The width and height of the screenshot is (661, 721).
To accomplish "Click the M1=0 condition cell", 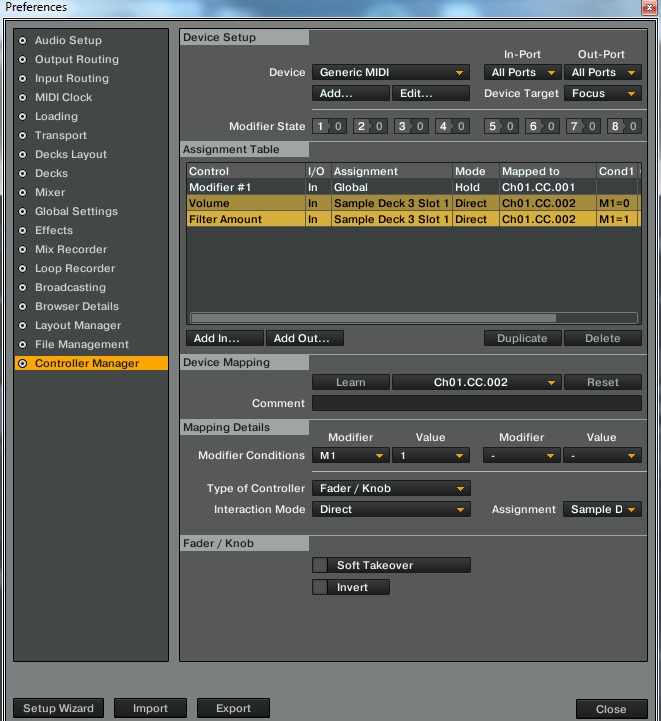I will click(x=616, y=203).
